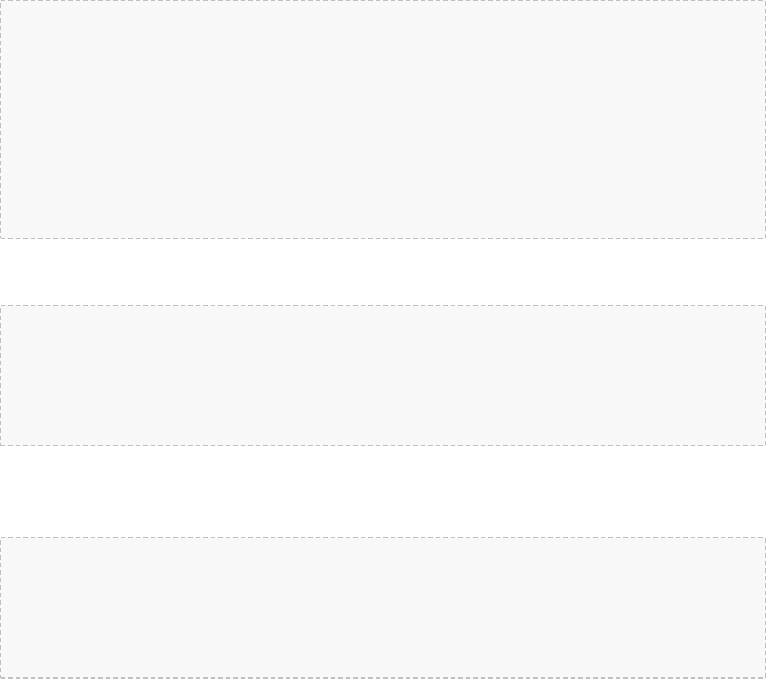The image size is (766, 679).
Task: Click the large empty dashed panel at top
Action: click(383, 119)
